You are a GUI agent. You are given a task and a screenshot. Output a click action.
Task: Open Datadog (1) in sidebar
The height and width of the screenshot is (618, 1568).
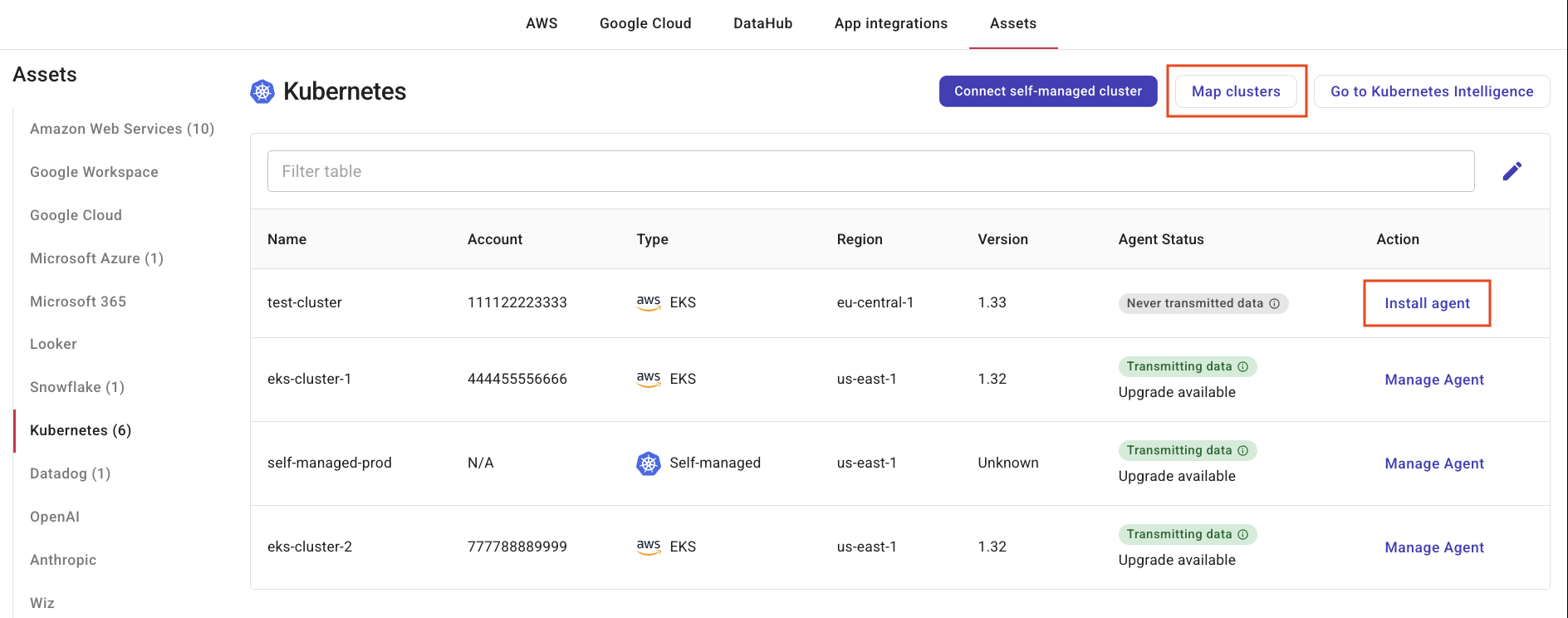pyautogui.click(x=70, y=473)
